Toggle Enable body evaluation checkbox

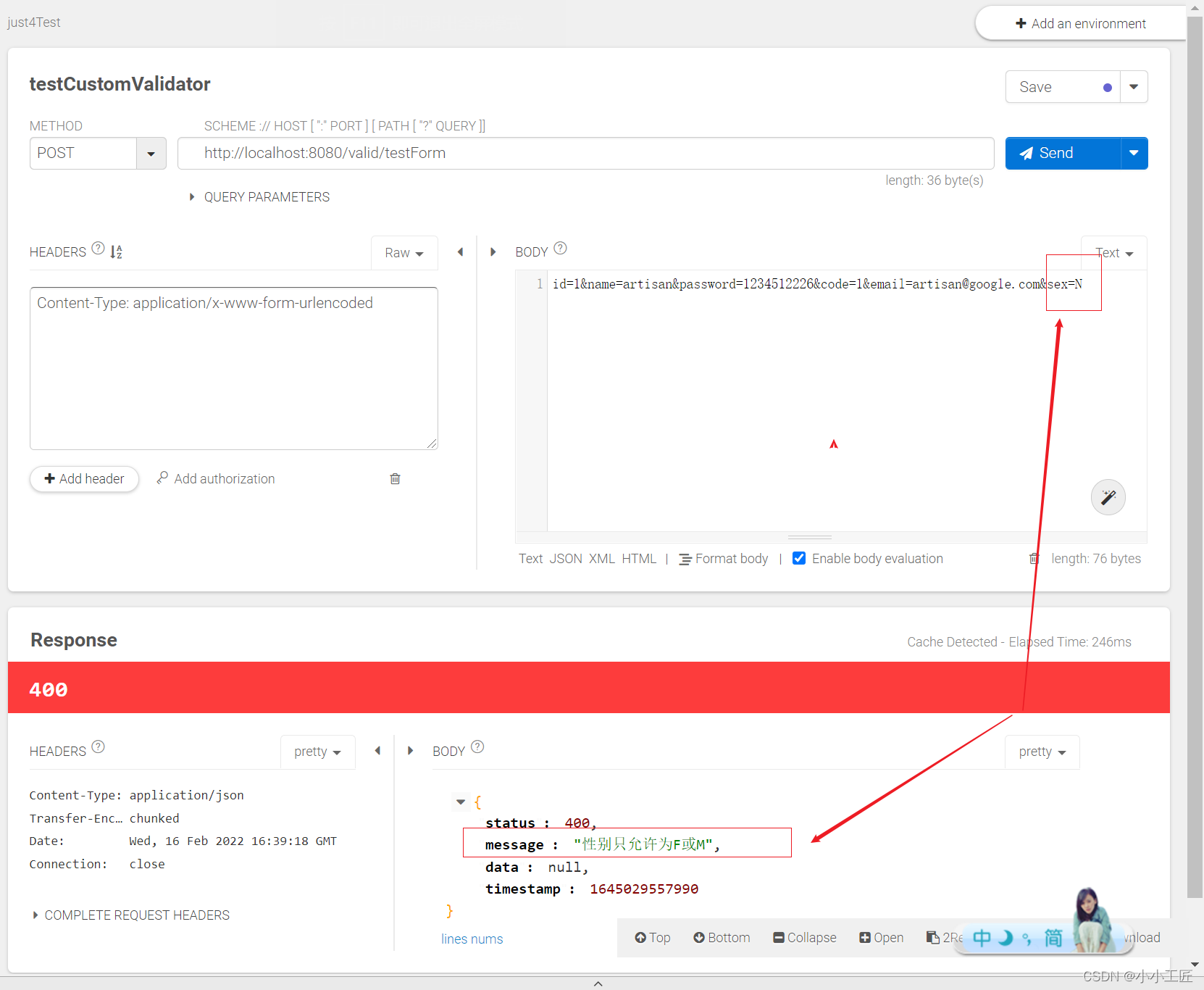(x=799, y=558)
